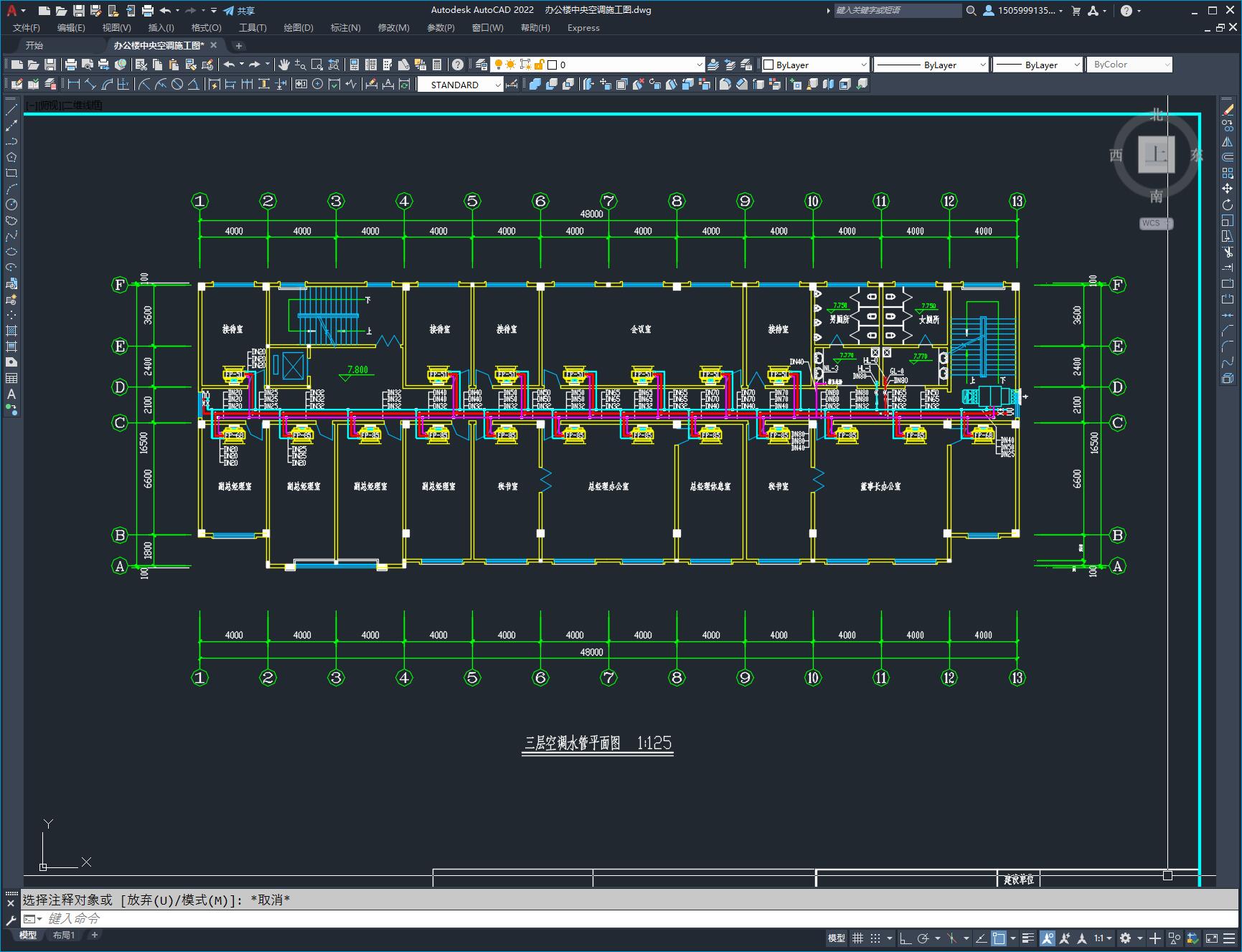Open the Help question mark toolbar icon
The image size is (1242, 952).
(458, 65)
